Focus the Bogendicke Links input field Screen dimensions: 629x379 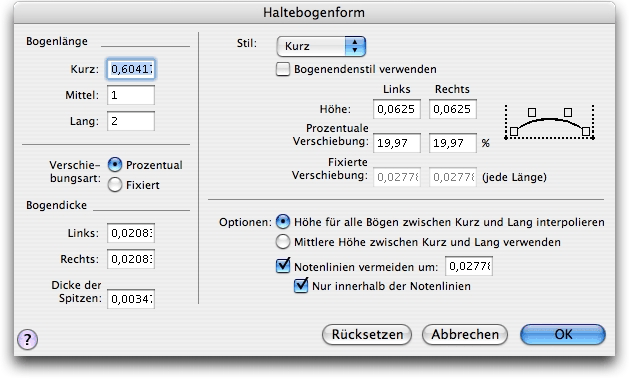tap(131, 233)
